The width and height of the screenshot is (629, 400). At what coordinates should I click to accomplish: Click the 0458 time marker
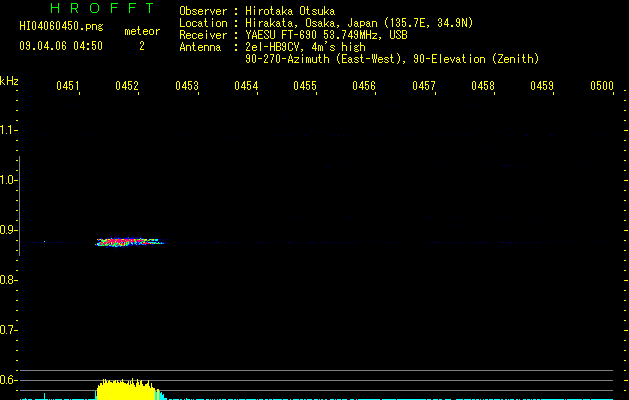click(483, 86)
